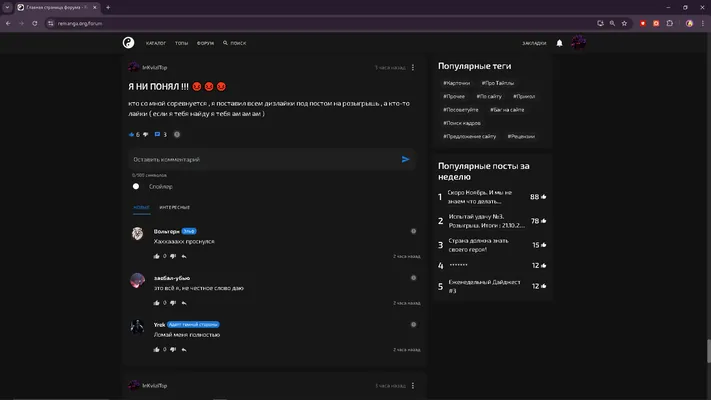Image resolution: width=711 pixels, height=400 pixels.
Task: Select the #Карточки popular tag
Action: tap(456, 83)
